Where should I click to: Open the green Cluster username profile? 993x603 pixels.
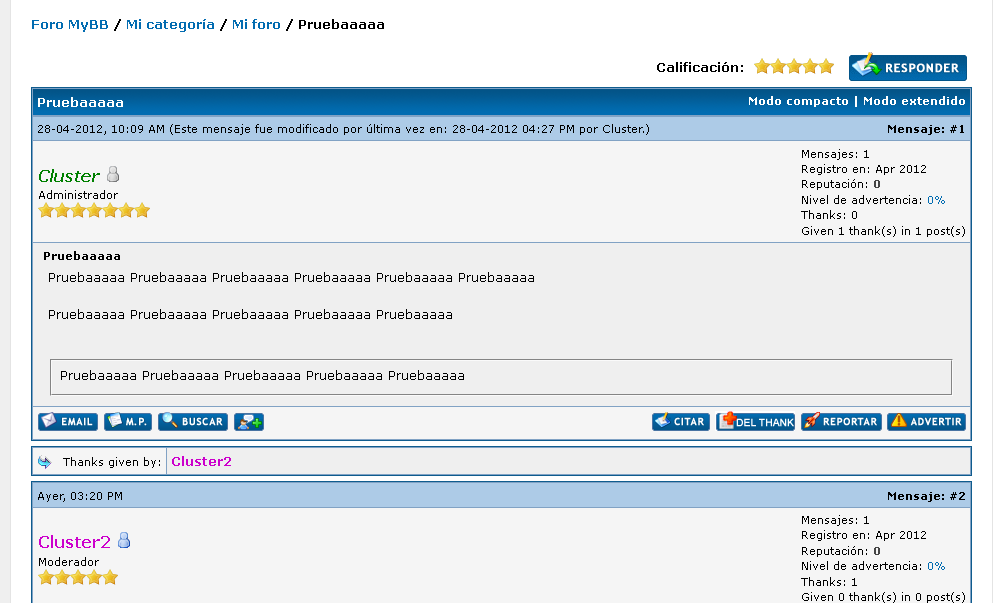tap(68, 176)
